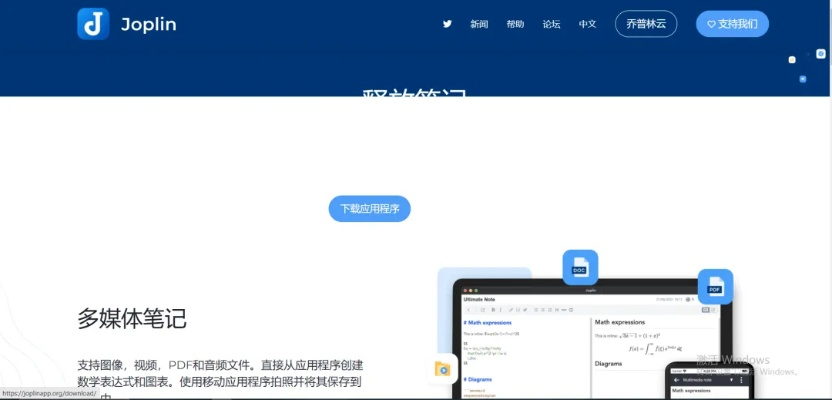Screen dimensions: 832x400
Task: Click the joplinapp.org/download status URL
Action: [x=50, y=394]
